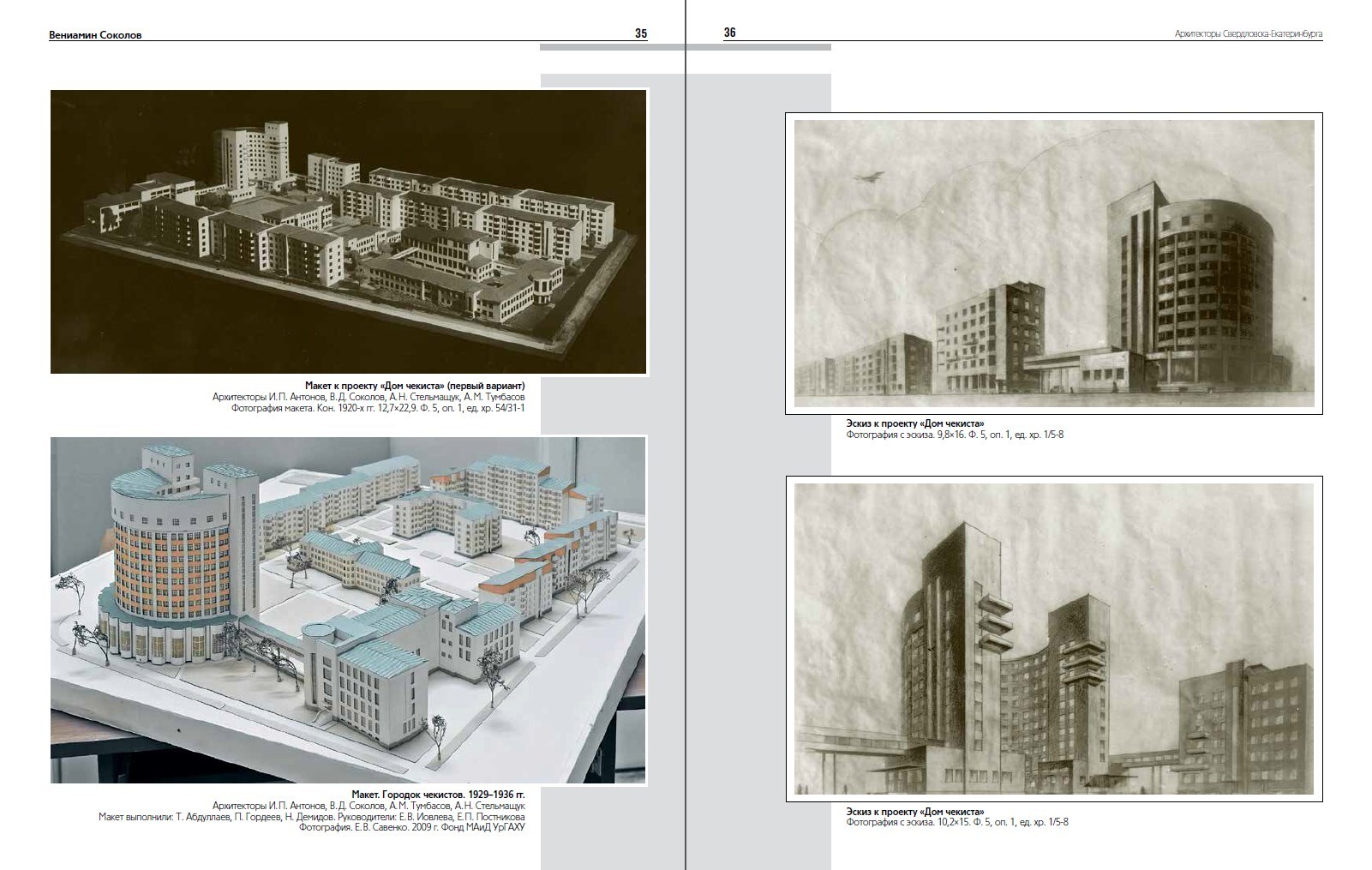Click the "Эскиз к проекту" title above the 10,2×15 line
This screenshot has height=870, width=1372.
click(915, 812)
